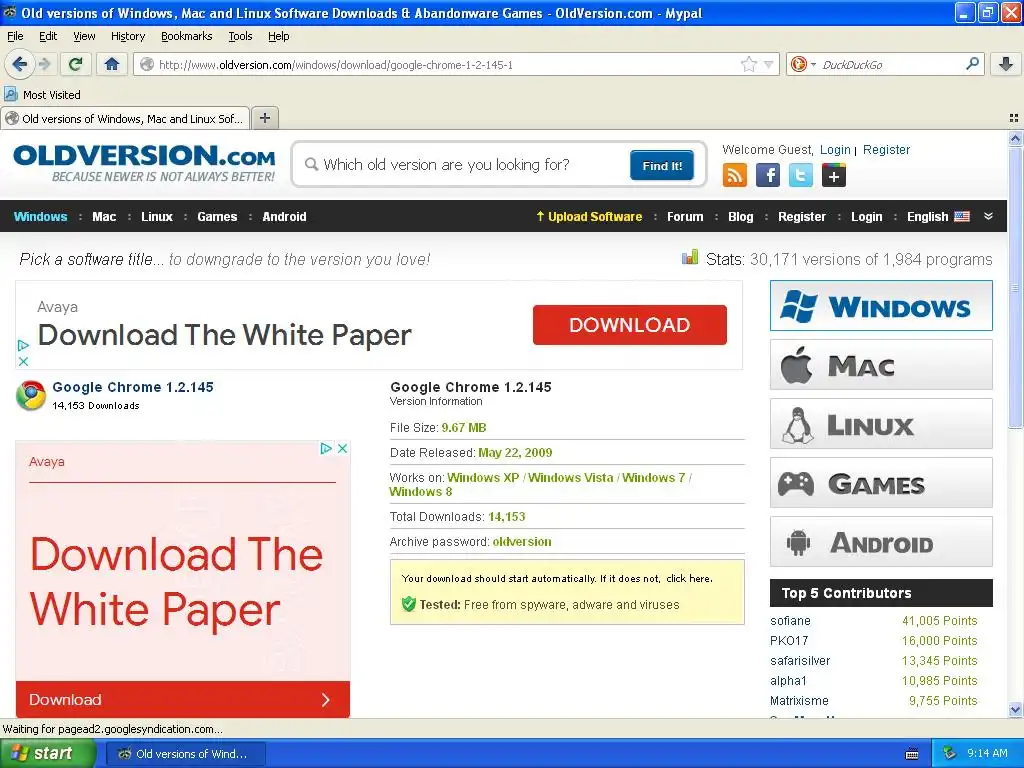Click the forward navigation arrow
The image size is (1024, 768).
click(x=44, y=64)
